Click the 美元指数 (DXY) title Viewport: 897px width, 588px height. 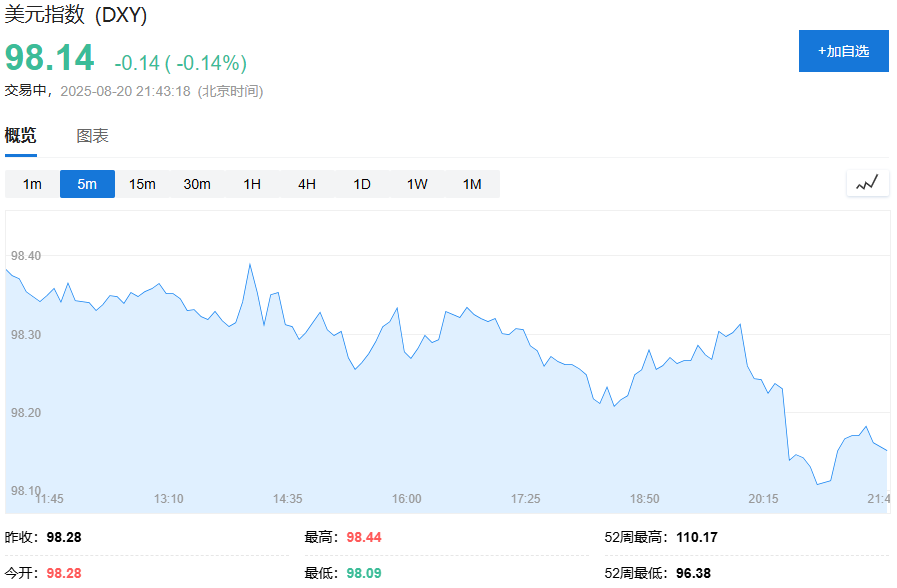tap(76, 17)
